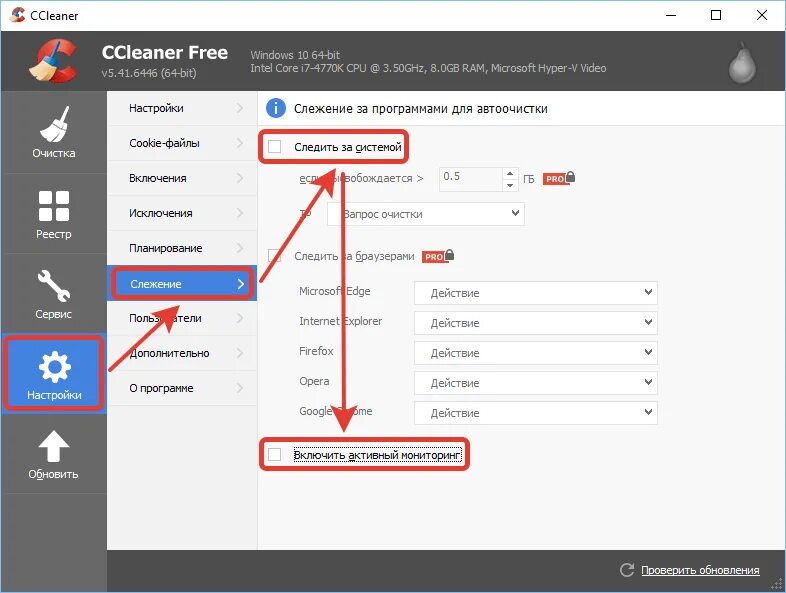Click the 0.5 ГБ value field
This screenshot has width=786, height=593.
pos(471,179)
